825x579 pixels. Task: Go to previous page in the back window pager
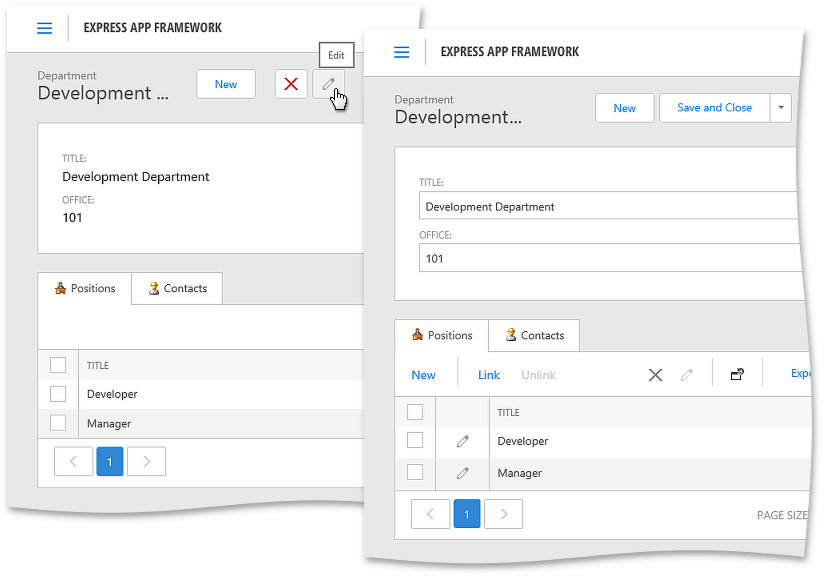[73, 461]
